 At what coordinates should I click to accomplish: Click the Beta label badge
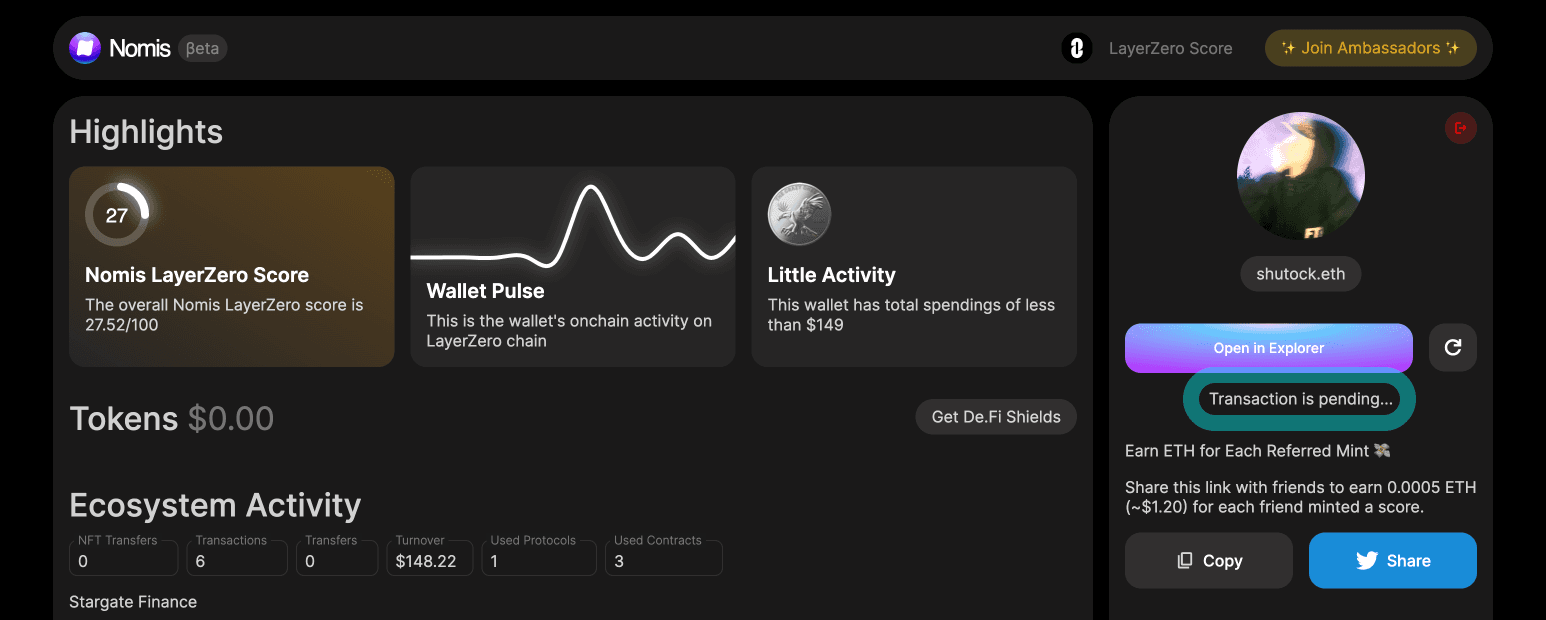pos(203,48)
